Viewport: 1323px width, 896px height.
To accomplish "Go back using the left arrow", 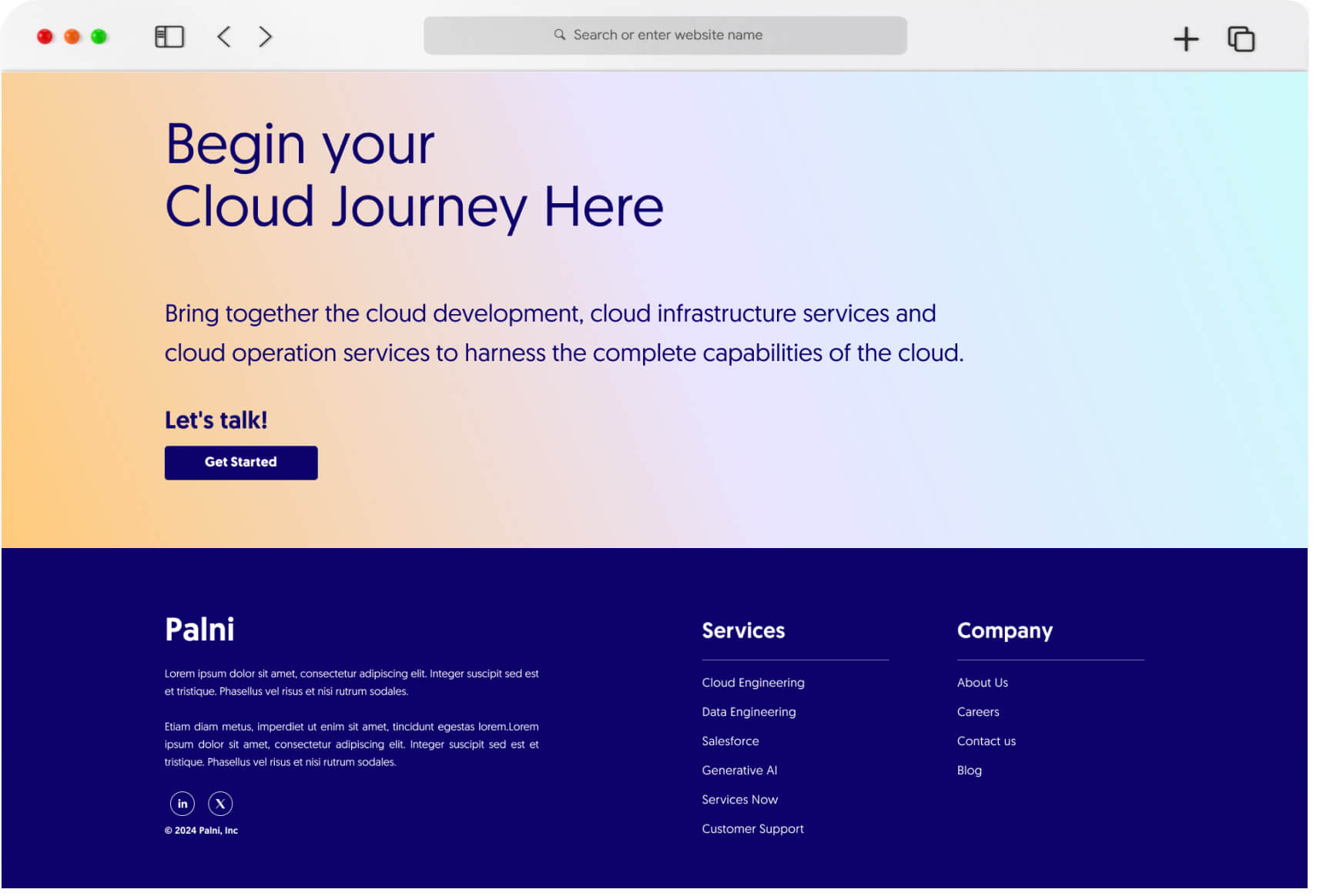I will tap(224, 36).
